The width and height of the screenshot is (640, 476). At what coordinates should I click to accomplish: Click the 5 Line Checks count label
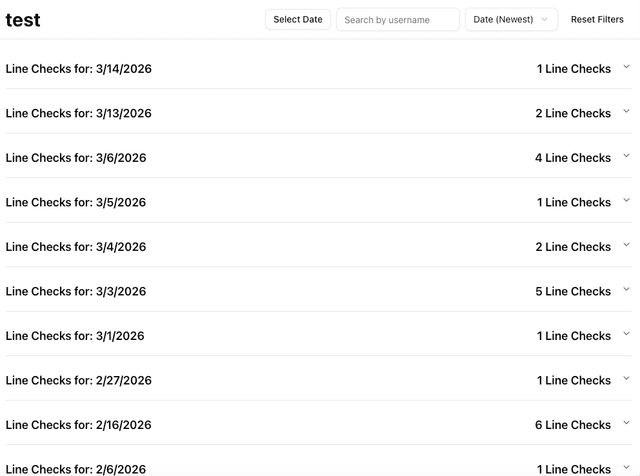point(572,292)
